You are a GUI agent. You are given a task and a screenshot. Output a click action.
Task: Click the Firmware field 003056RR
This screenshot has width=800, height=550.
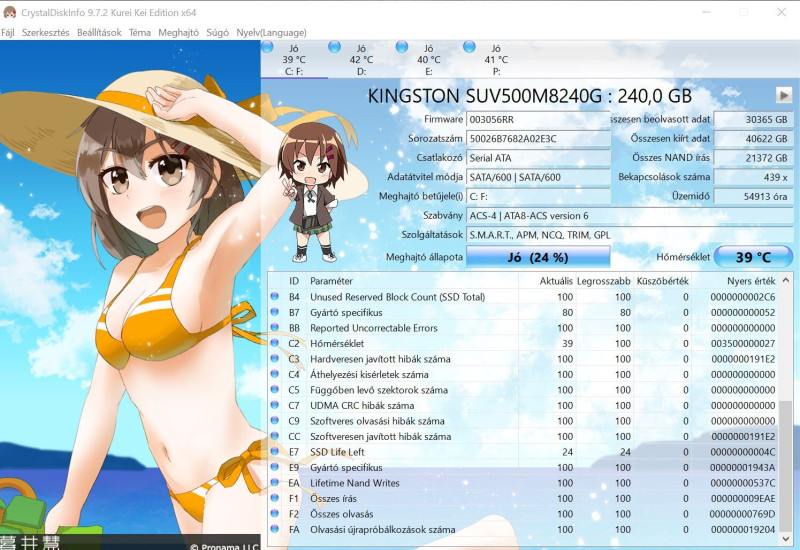tap(538, 119)
